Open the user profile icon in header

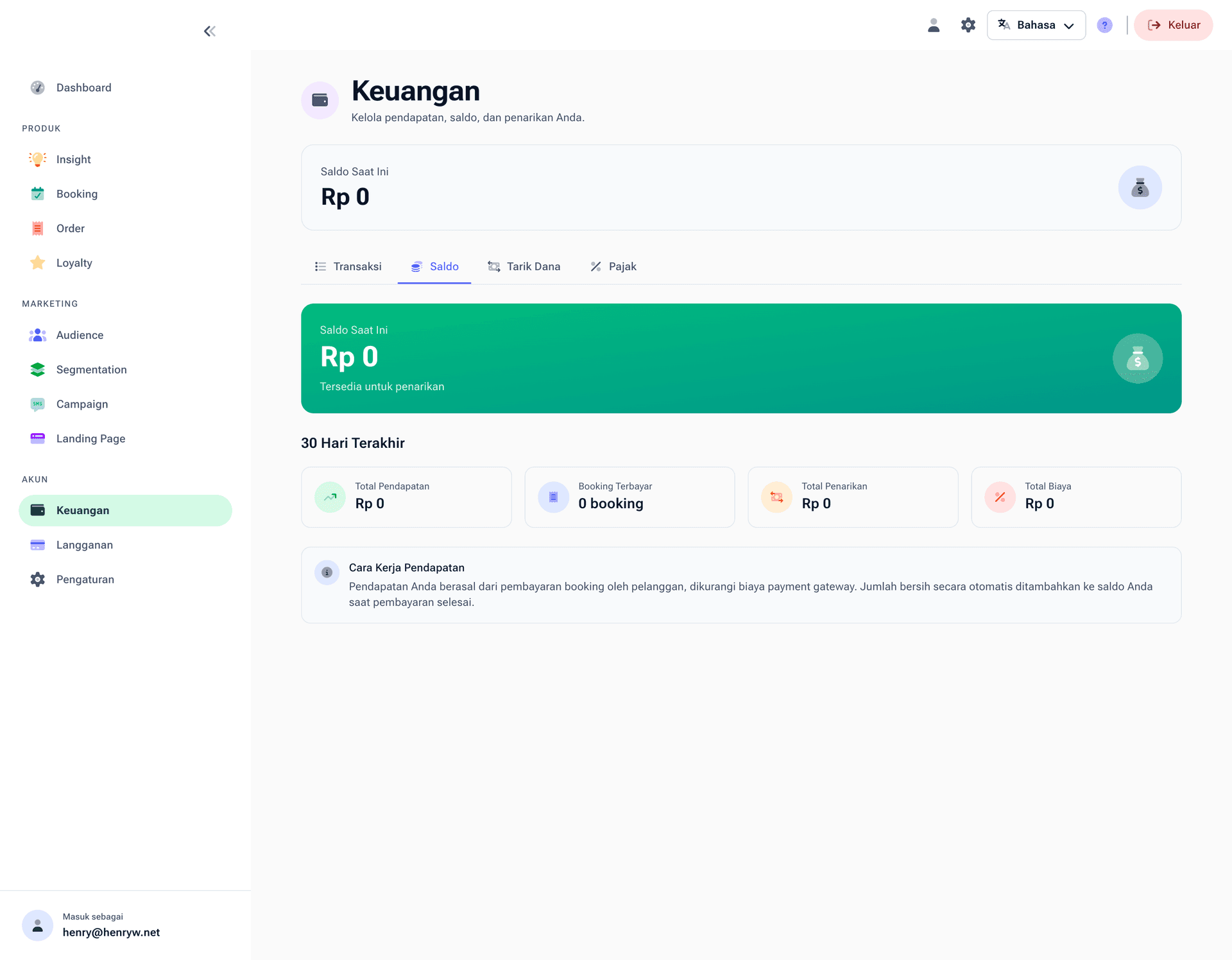[x=934, y=25]
